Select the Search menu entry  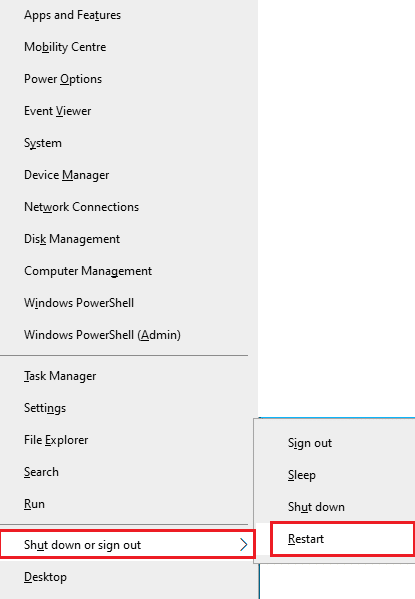128,472
